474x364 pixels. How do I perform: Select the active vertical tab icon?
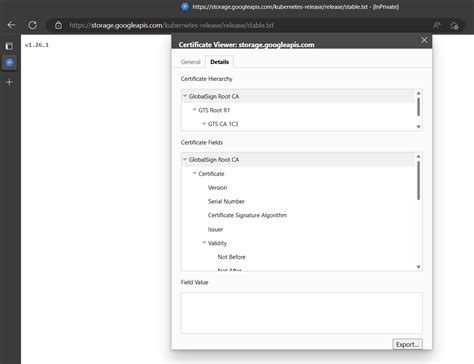(9, 63)
